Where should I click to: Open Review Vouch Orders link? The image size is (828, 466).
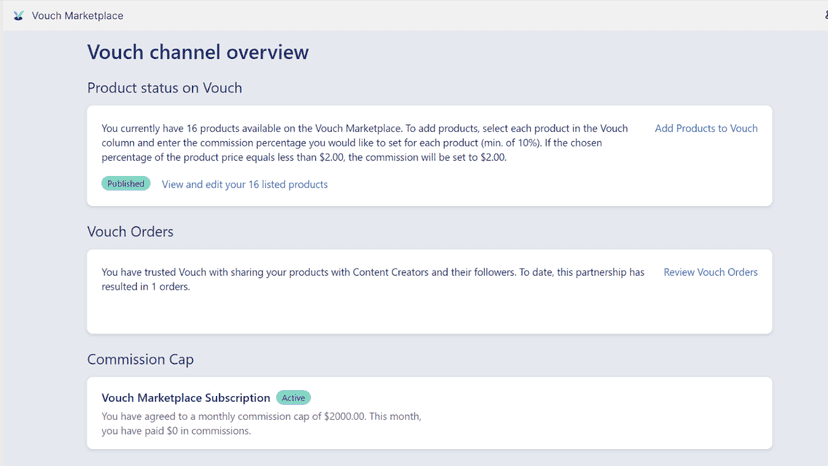click(x=710, y=272)
